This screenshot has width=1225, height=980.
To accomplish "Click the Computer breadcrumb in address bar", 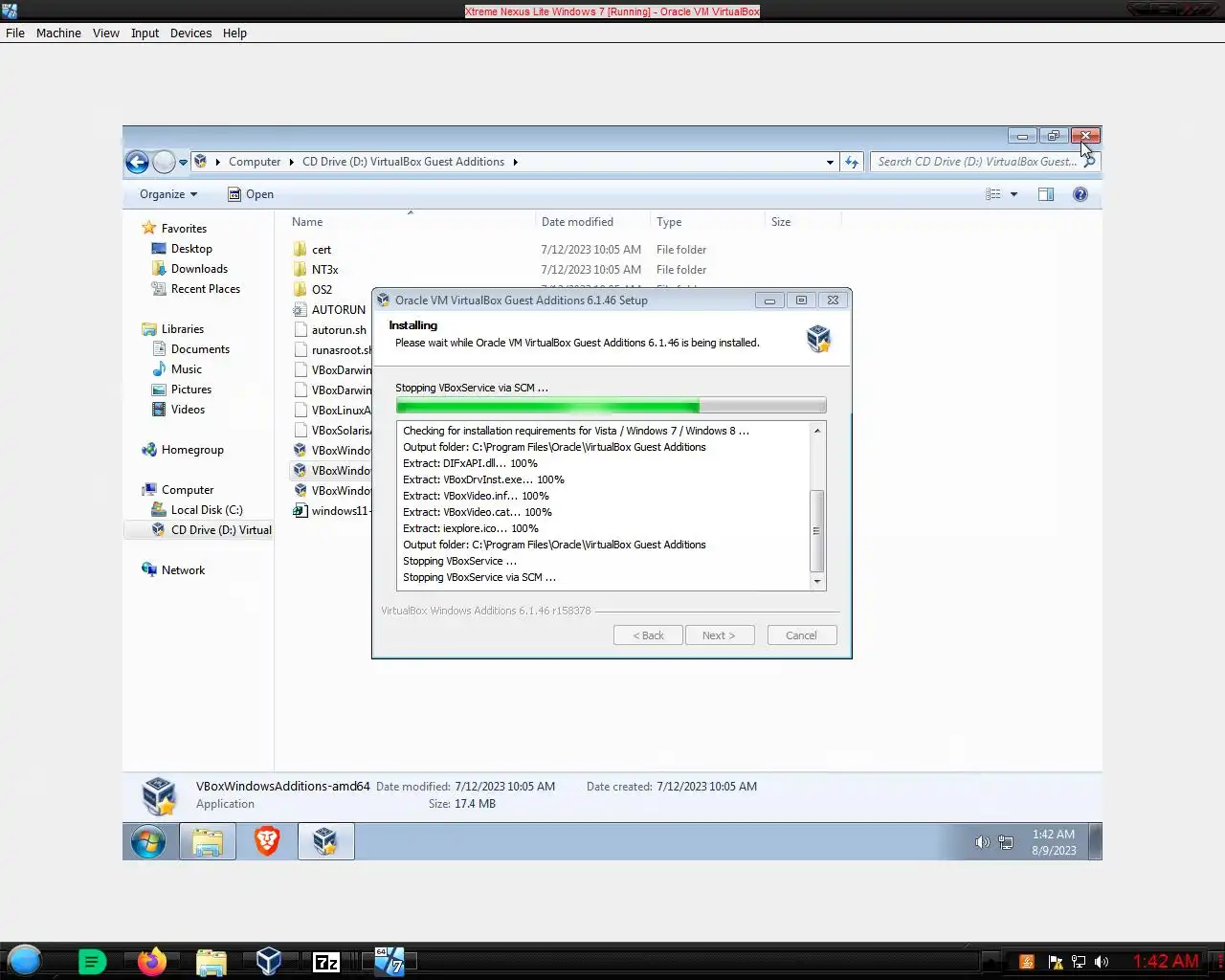I will tap(255, 162).
